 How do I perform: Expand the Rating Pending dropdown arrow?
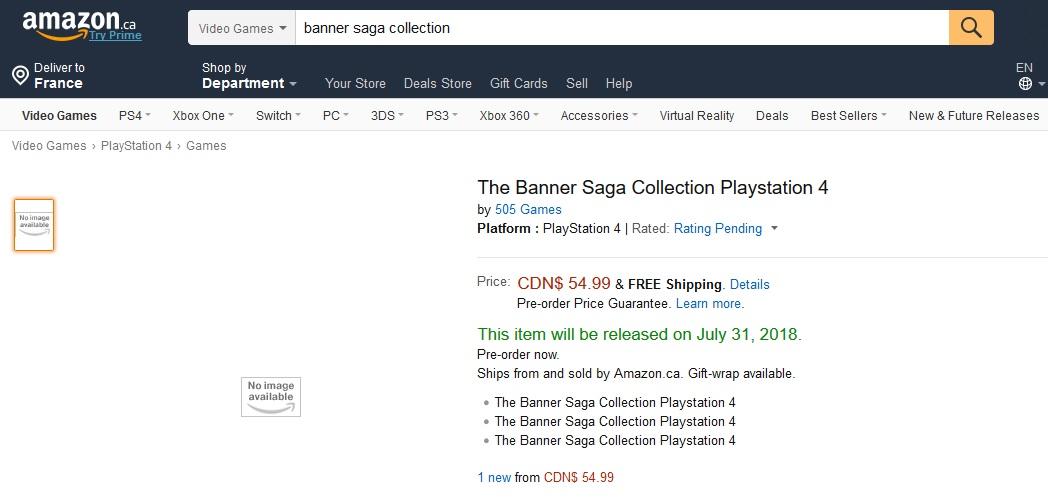tap(774, 229)
